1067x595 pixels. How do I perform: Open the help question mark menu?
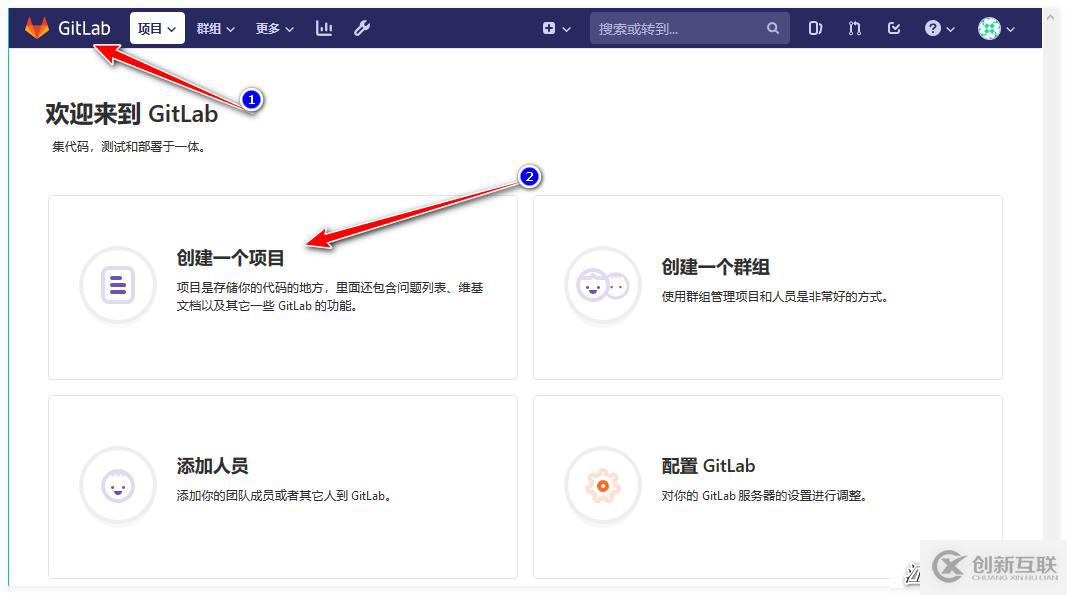click(939, 29)
